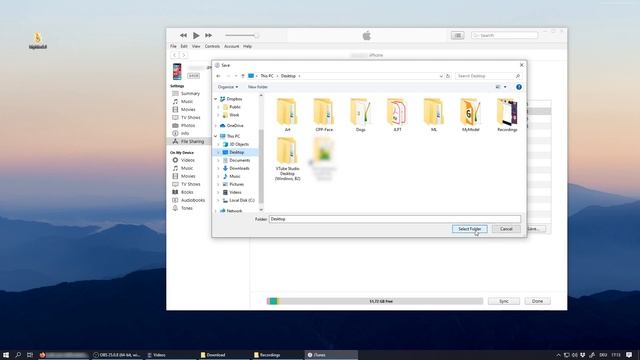The width and height of the screenshot is (640, 360).
Task: Click the iTunes back navigation arrow
Action: click(x=175, y=55)
